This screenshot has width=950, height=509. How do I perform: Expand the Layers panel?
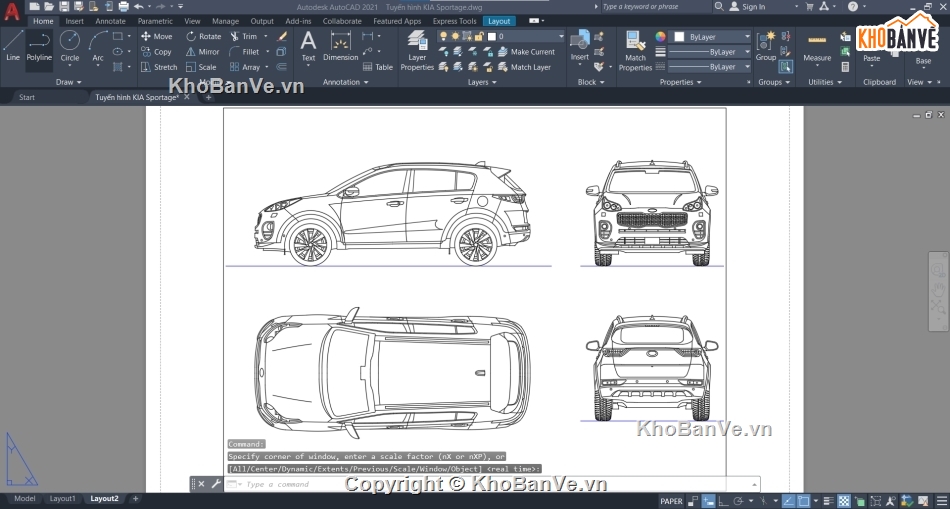[482, 82]
